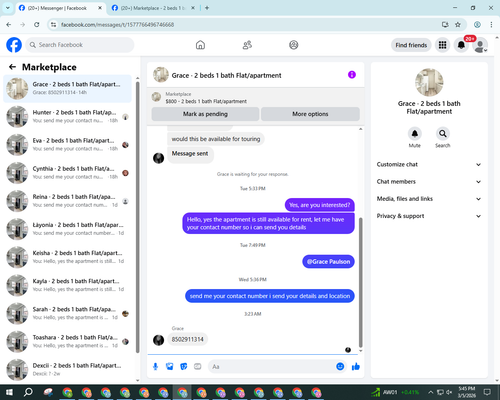The height and width of the screenshot is (400, 500).
Task: Open the Windows Start button
Action: (x=9, y=392)
